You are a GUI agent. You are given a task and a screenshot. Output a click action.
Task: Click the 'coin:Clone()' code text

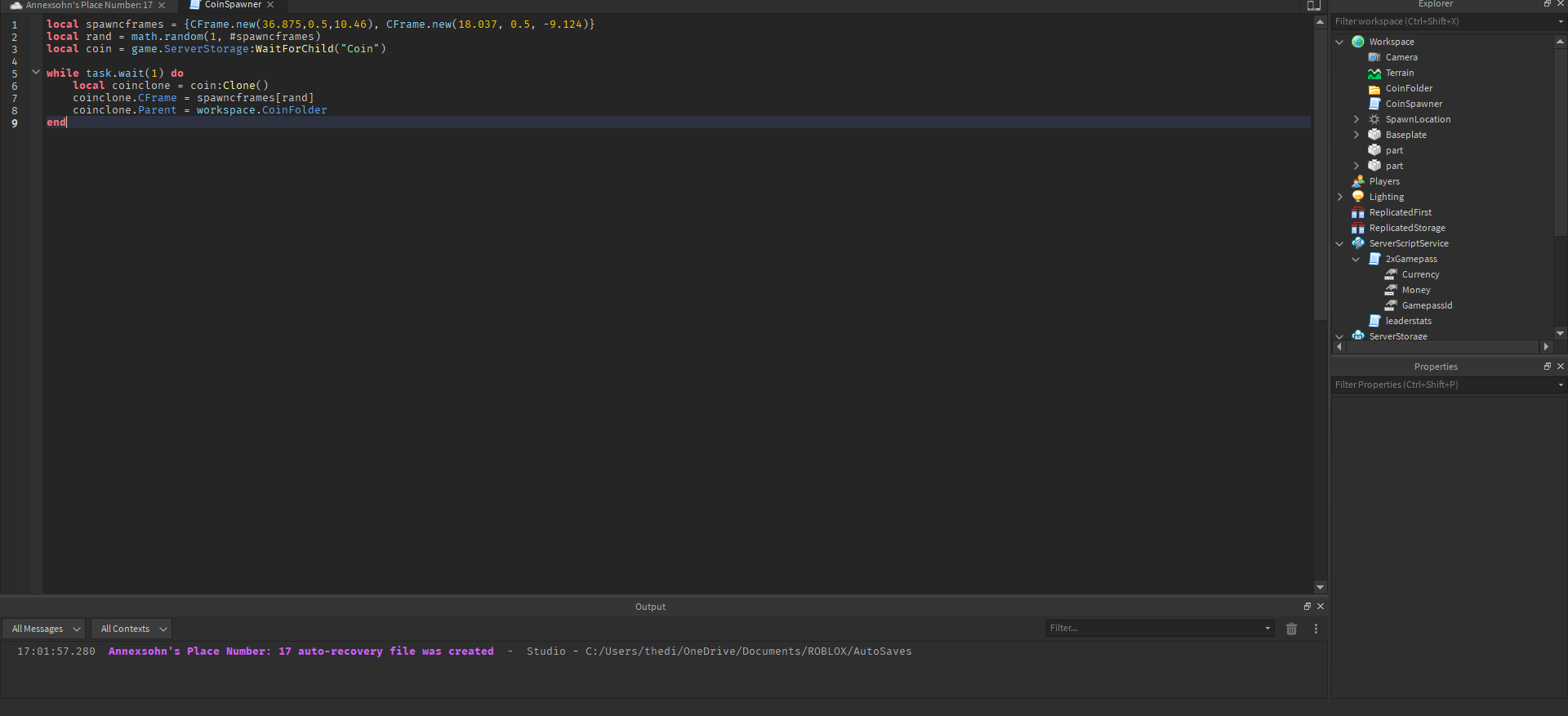click(229, 86)
